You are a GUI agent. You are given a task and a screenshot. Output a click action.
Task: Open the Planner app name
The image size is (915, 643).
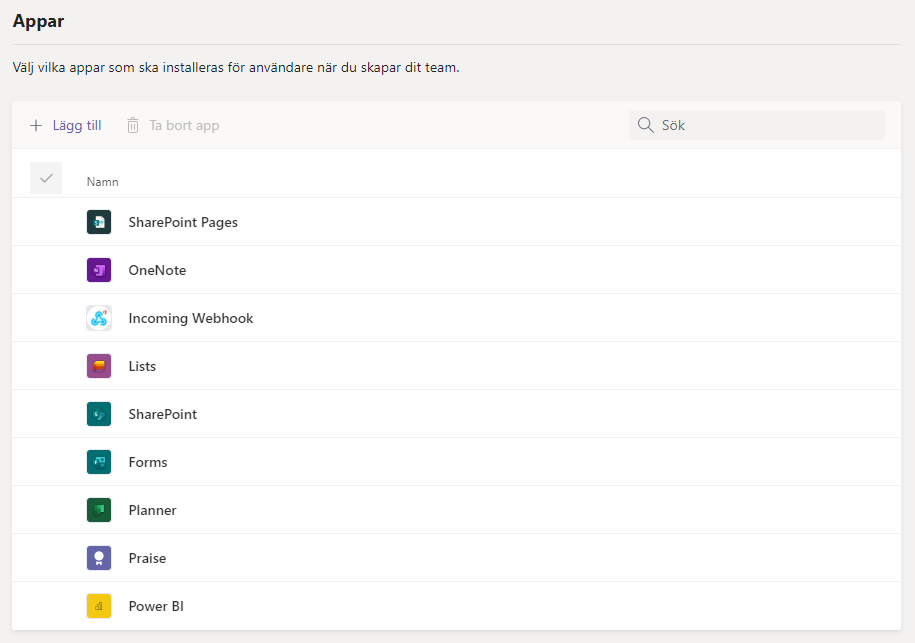pyautogui.click(x=152, y=510)
